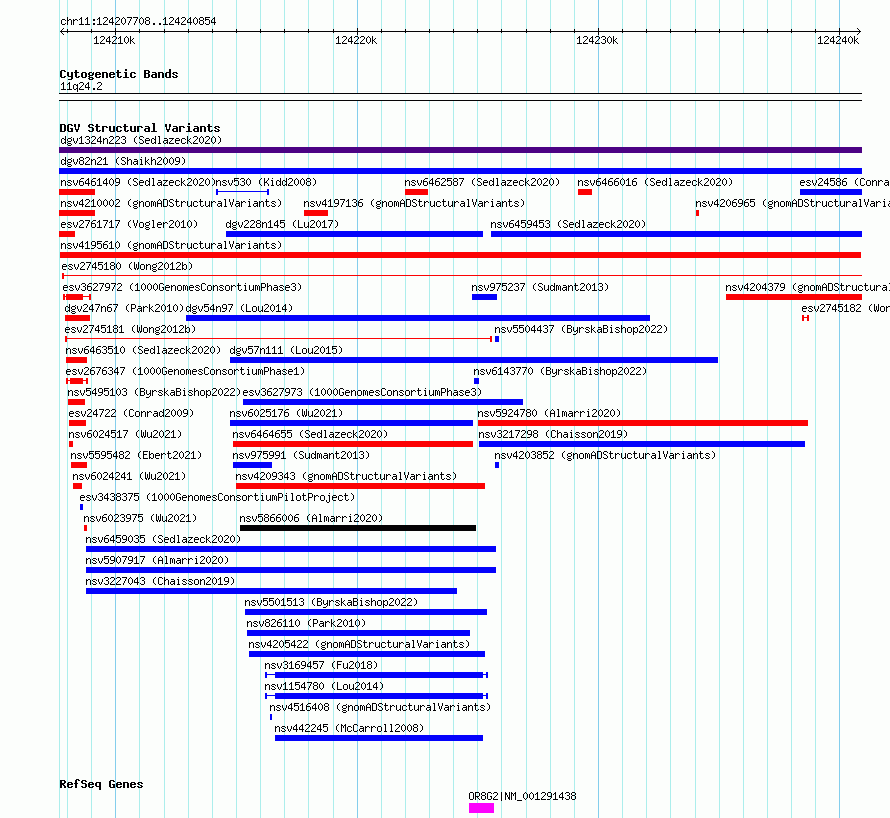890x818 pixels.
Task: Click esv24722 (Conrad2009) label
Action: pos(131,413)
